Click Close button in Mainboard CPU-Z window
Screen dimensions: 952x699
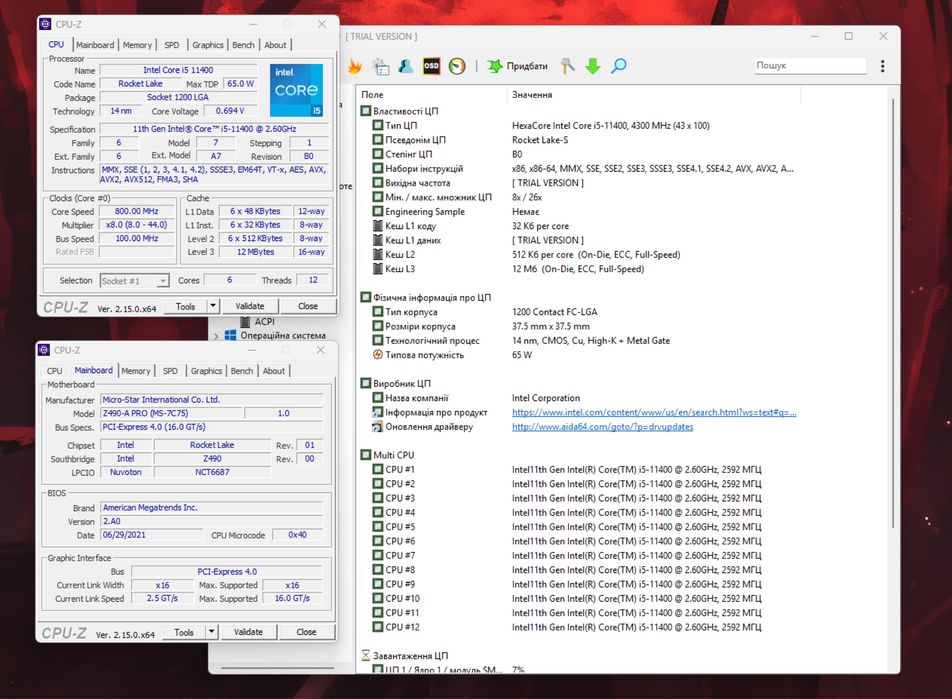306,632
